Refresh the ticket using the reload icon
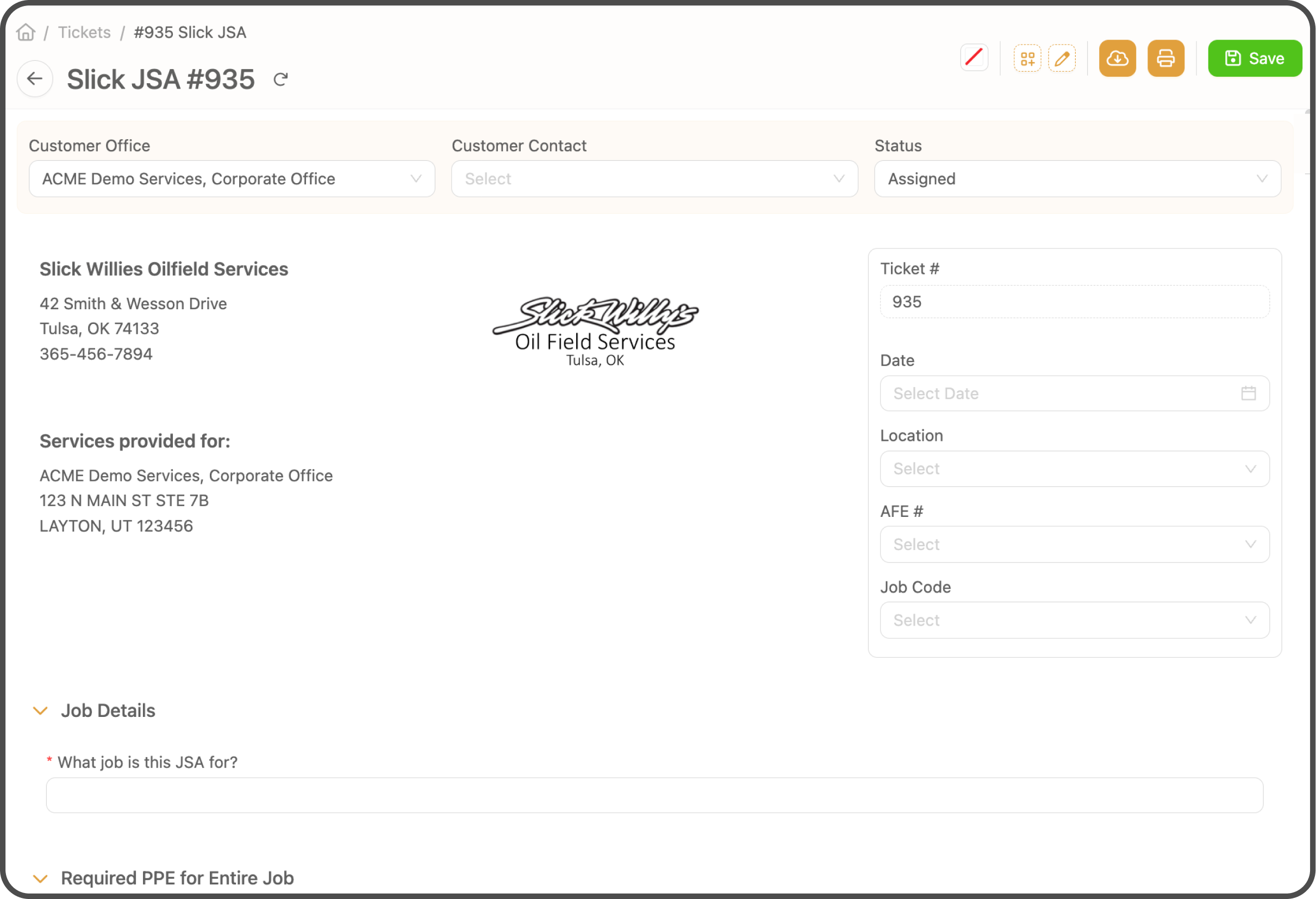This screenshot has height=899, width=1316. [281, 79]
